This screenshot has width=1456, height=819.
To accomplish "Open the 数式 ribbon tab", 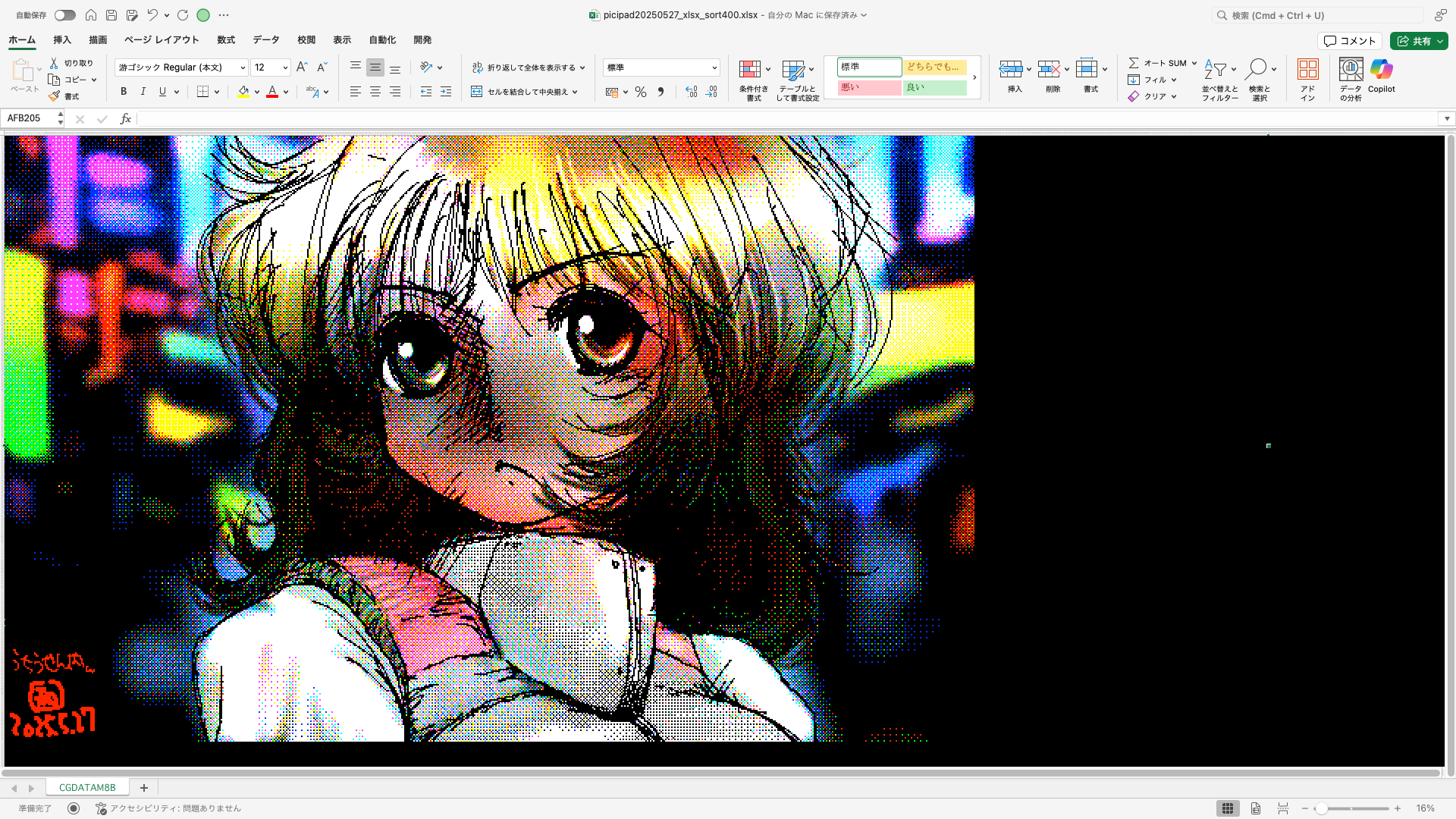I will coord(226,40).
